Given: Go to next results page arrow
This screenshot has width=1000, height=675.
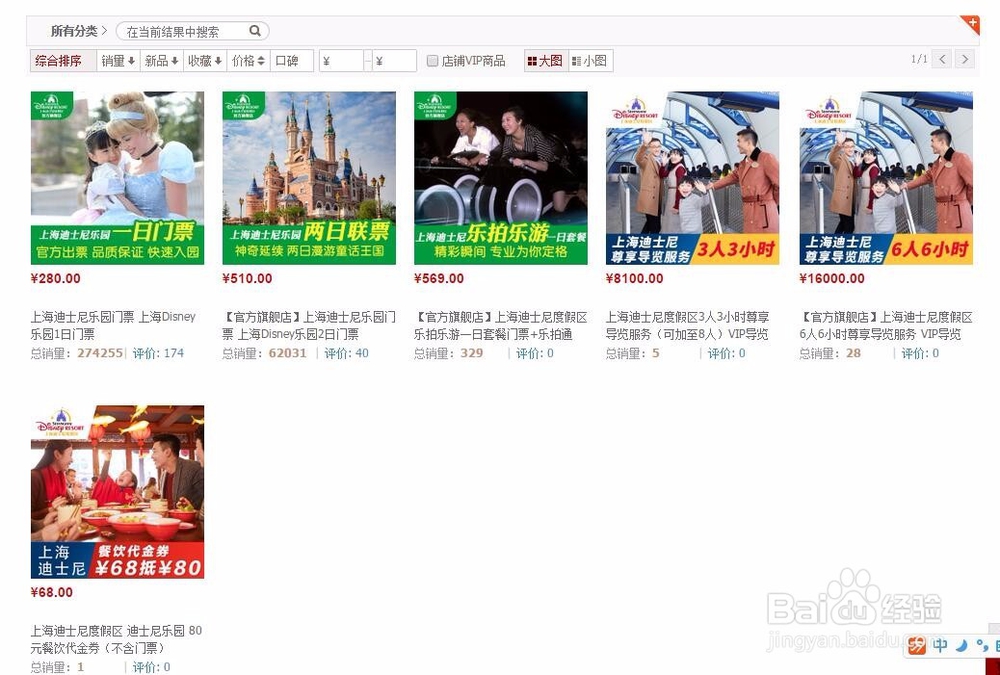Looking at the screenshot, I should coord(965,59).
